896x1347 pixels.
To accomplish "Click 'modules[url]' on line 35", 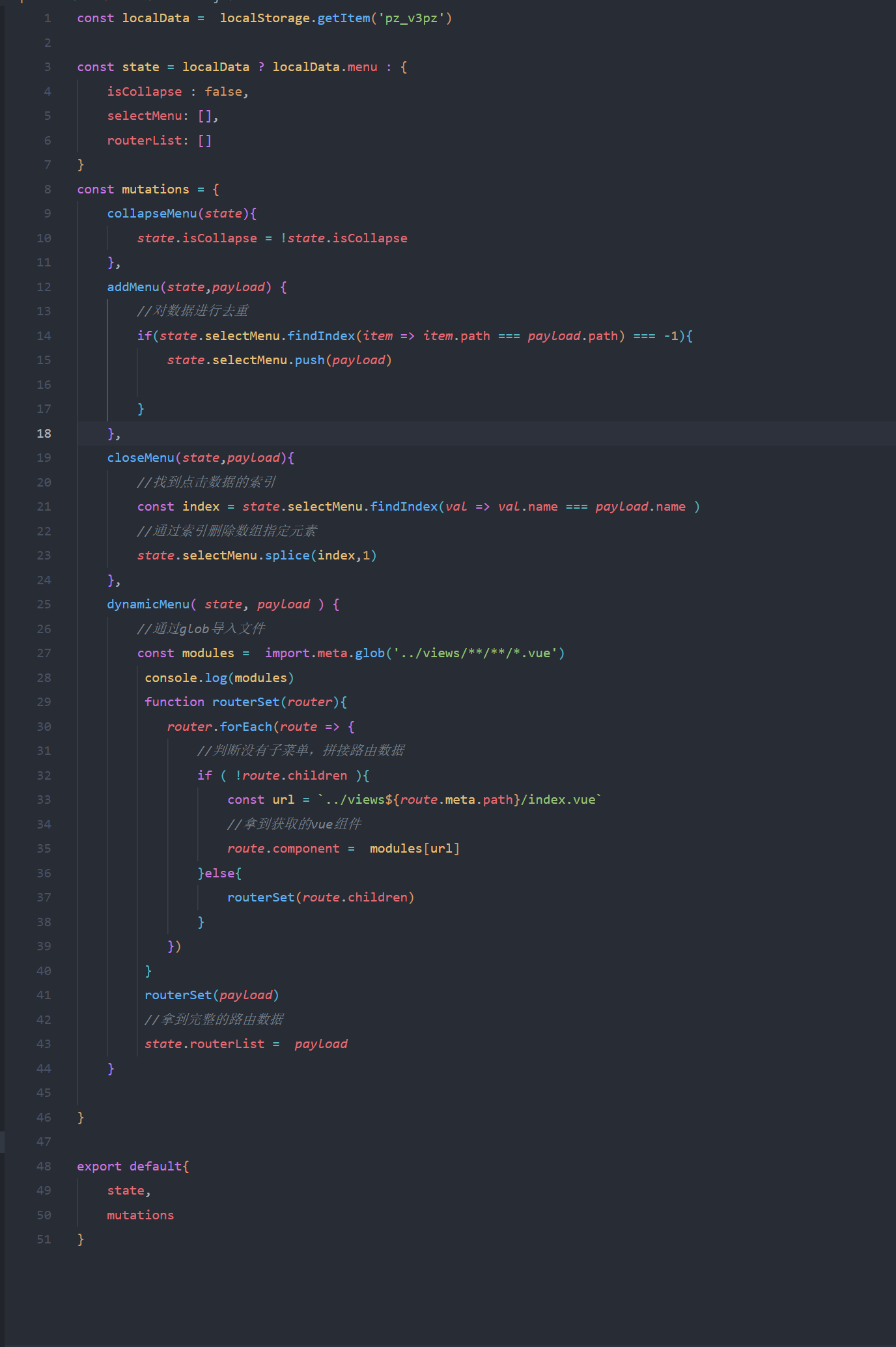I will coord(415,849).
